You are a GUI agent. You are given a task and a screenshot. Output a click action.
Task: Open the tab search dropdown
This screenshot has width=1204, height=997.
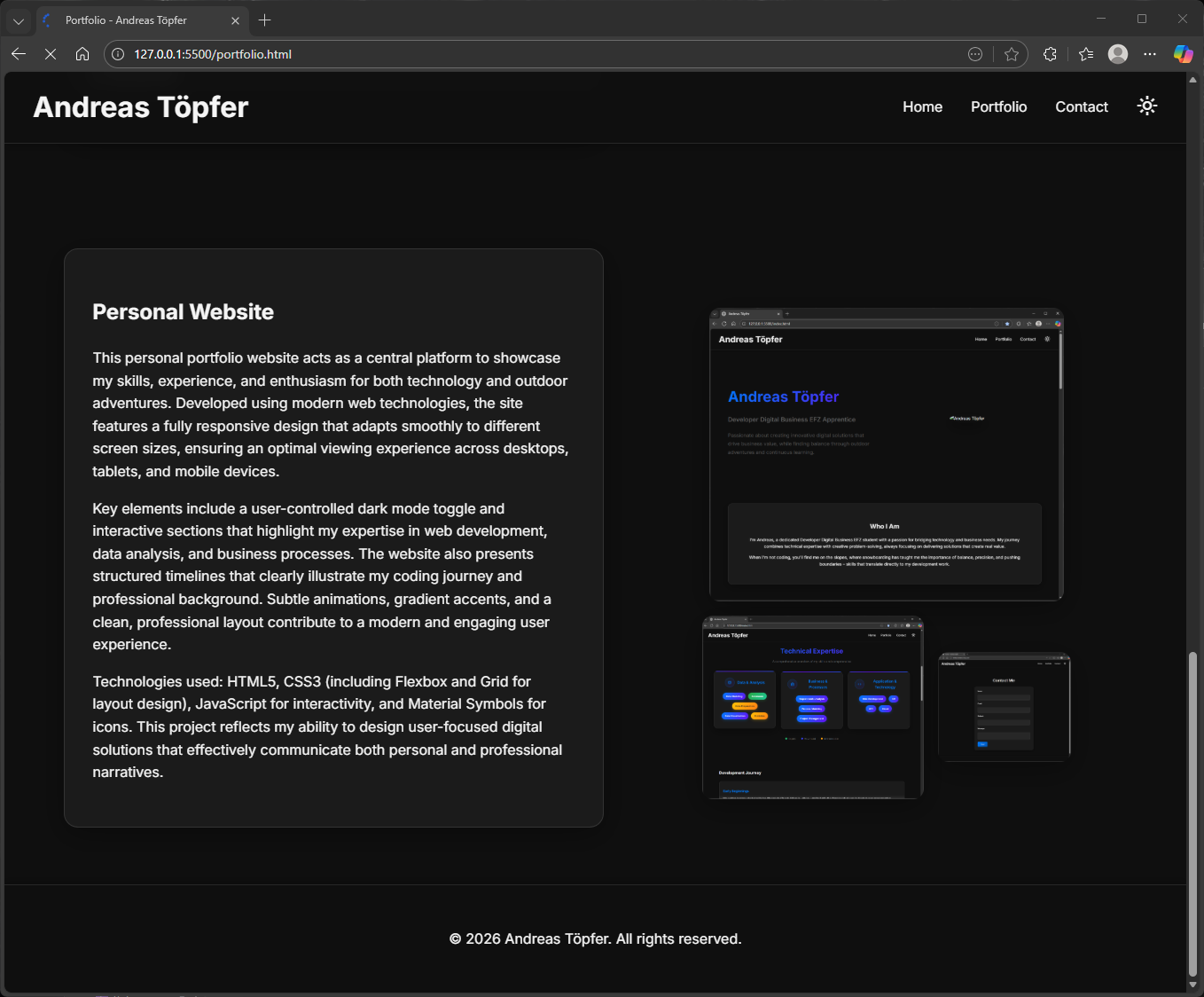pyautogui.click(x=19, y=20)
